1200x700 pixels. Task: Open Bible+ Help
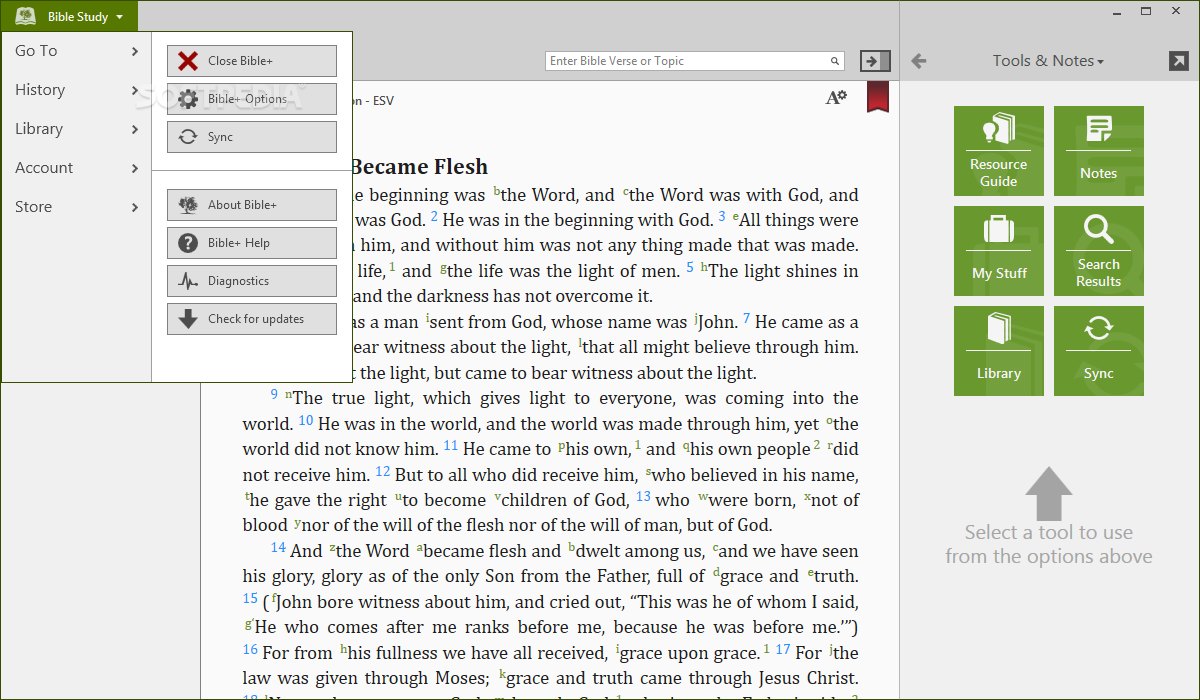[252, 243]
